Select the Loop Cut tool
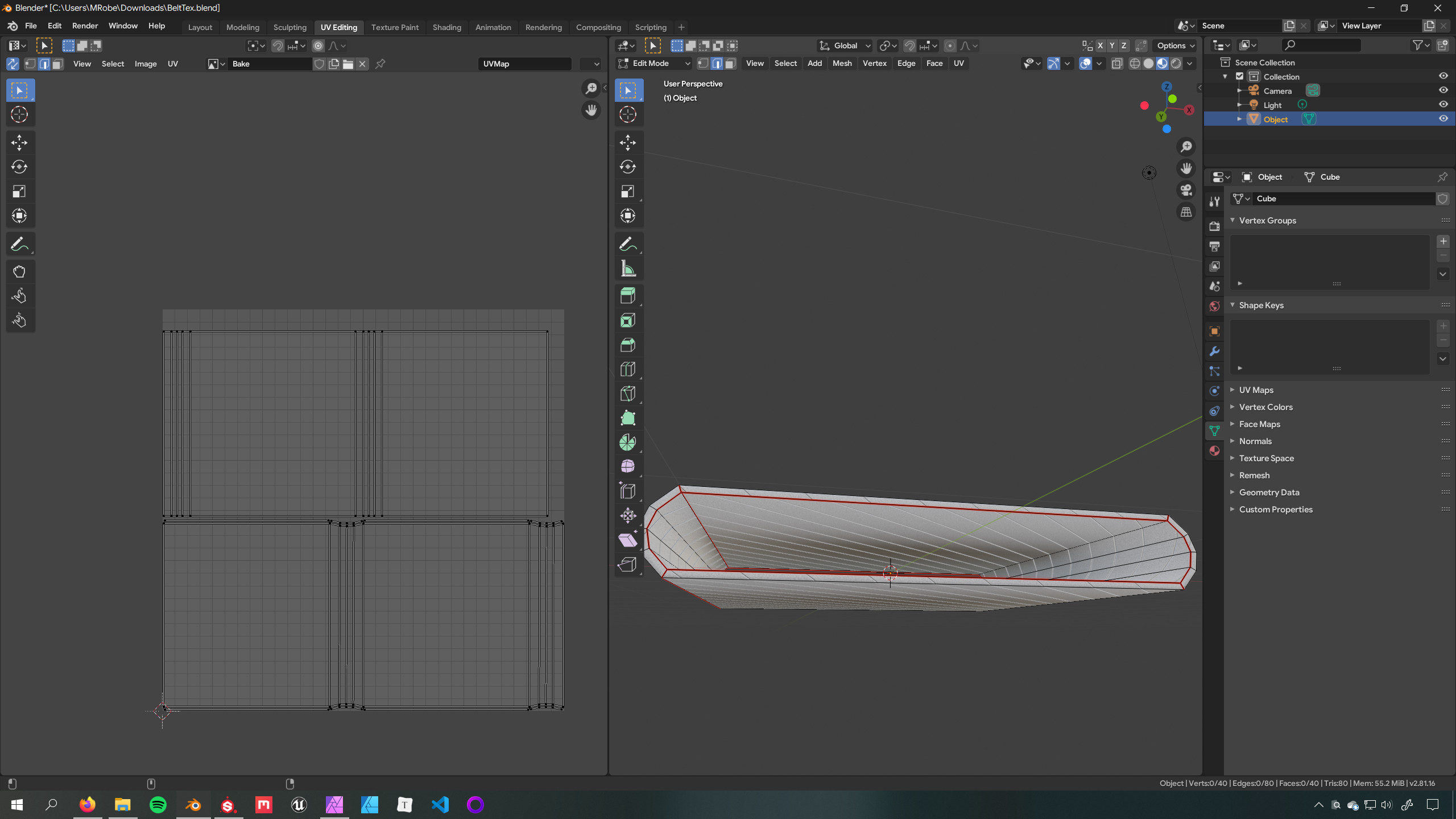 point(628,370)
